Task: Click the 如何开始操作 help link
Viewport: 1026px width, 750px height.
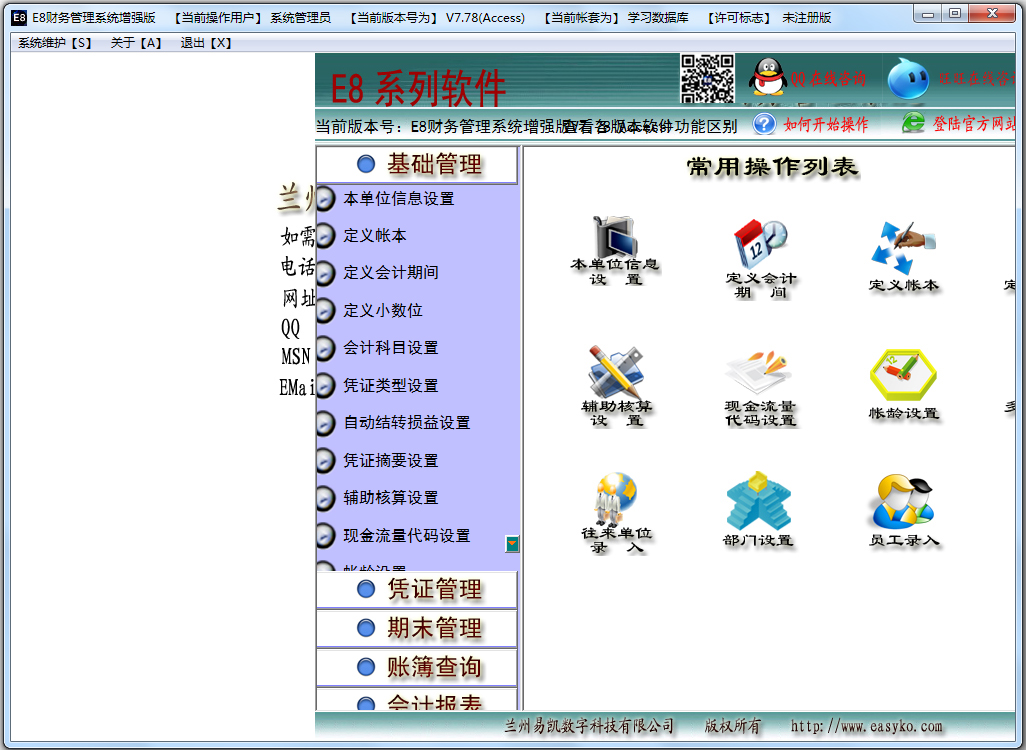Action: (826, 124)
